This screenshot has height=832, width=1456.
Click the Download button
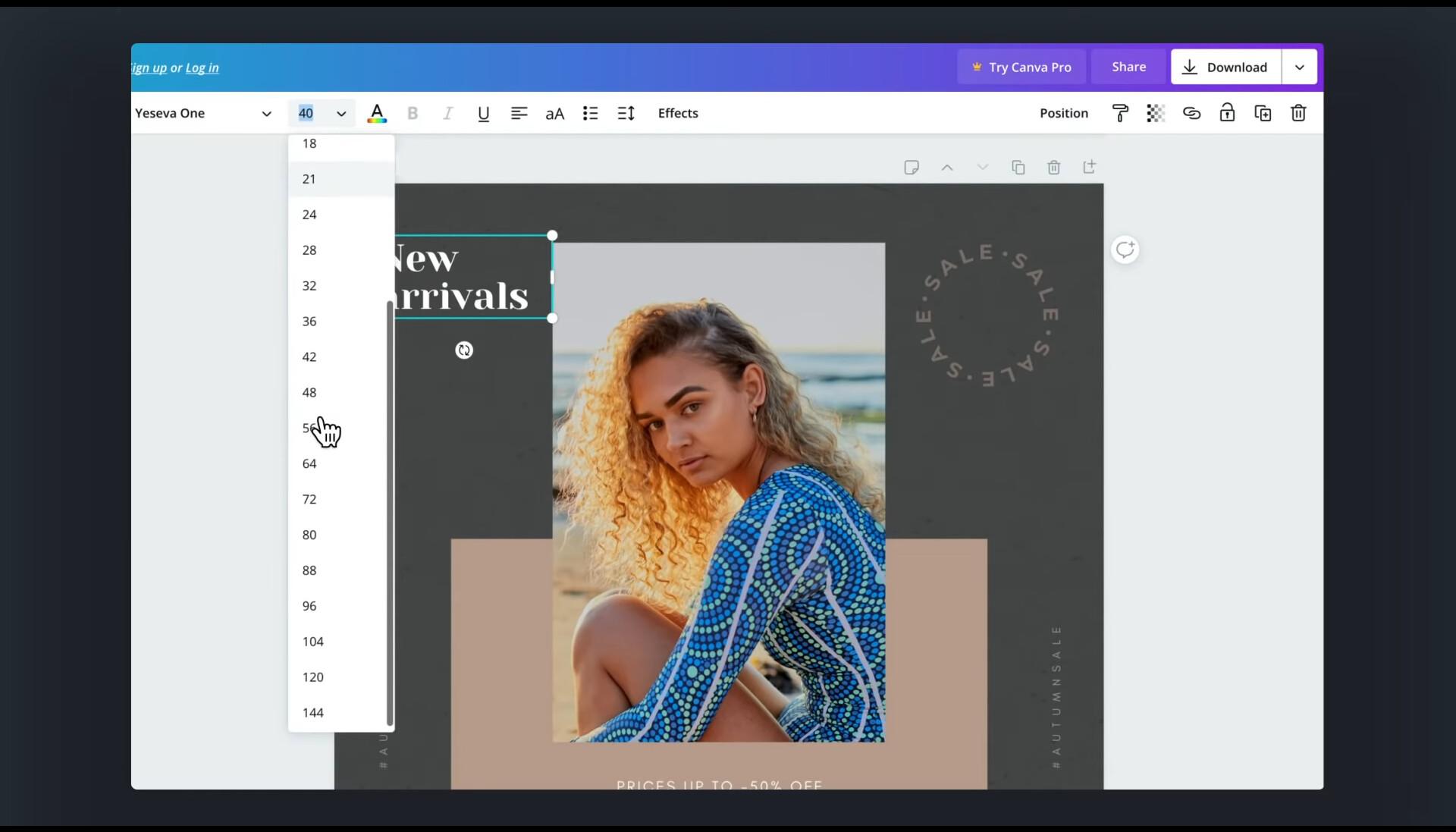(x=1225, y=67)
